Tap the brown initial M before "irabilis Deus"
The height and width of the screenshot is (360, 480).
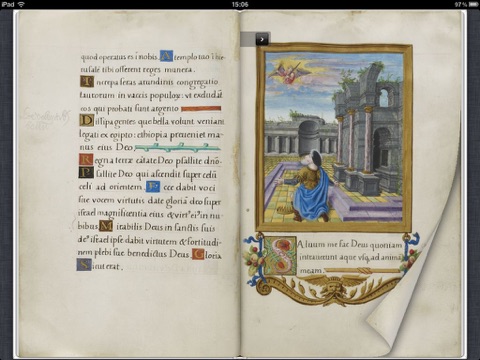(x=106, y=226)
